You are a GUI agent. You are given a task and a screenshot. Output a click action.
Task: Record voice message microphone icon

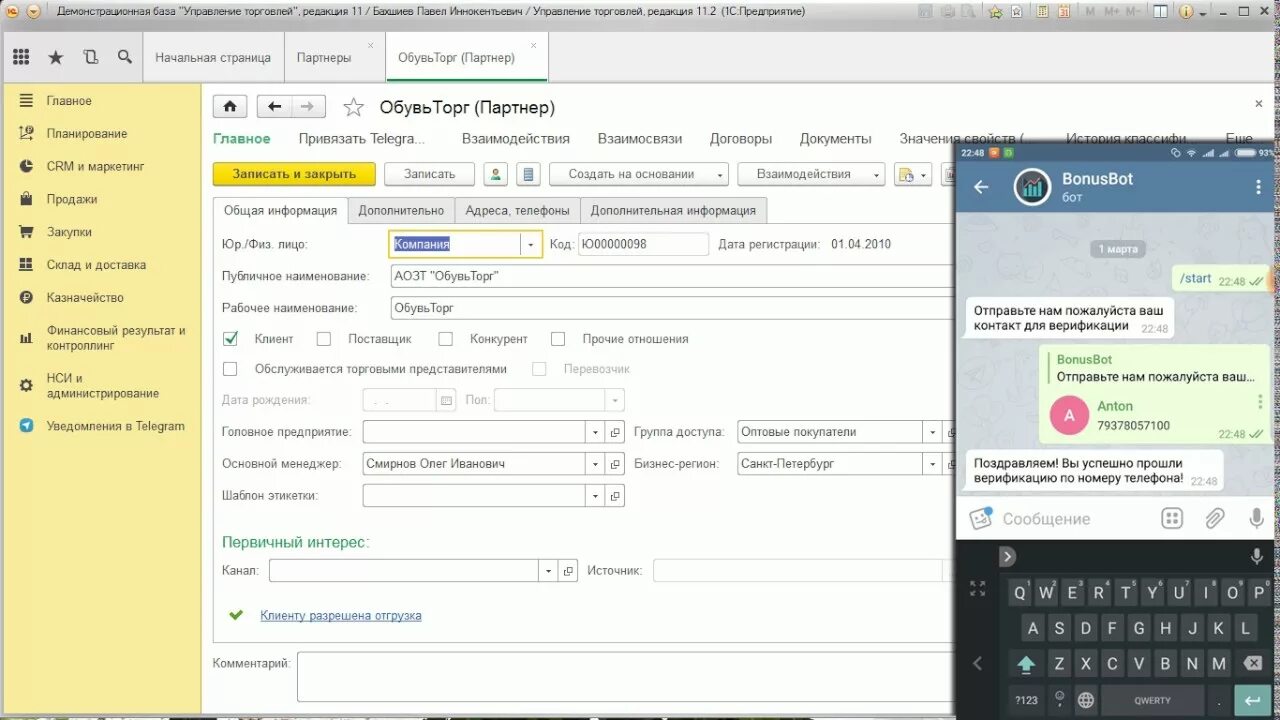[1257, 518]
